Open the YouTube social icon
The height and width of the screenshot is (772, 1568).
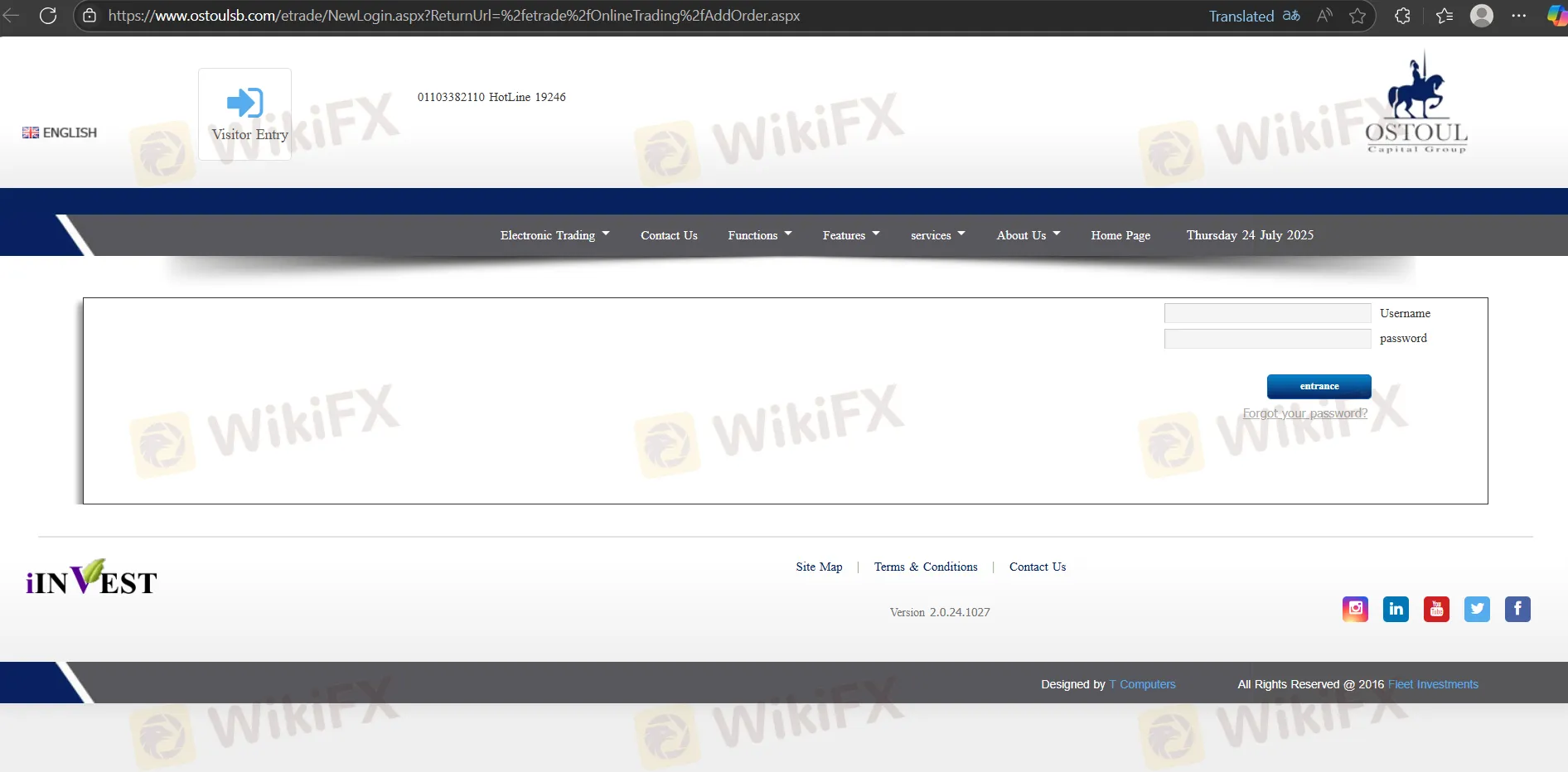pos(1436,609)
